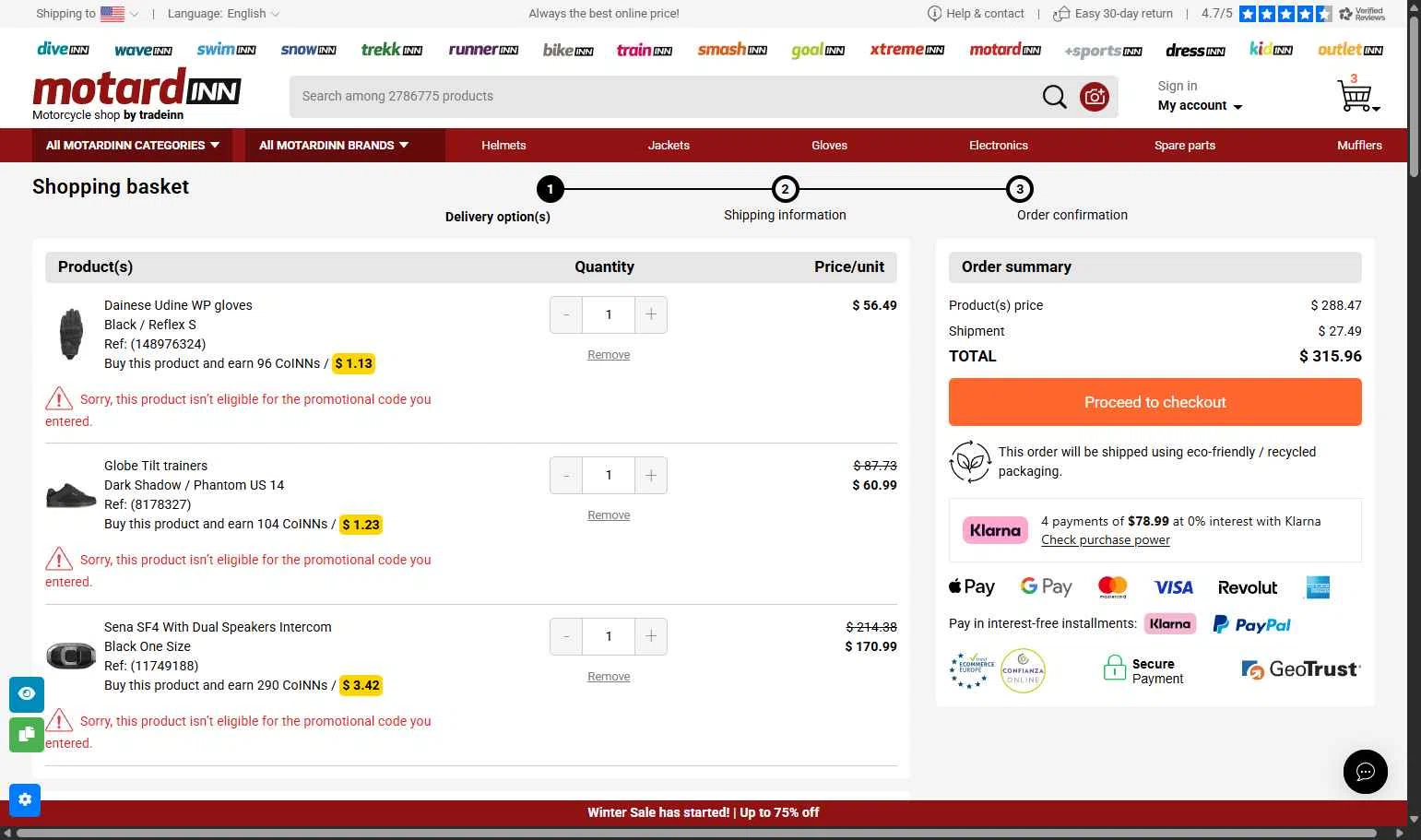Open the Helmets category

click(503, 146)
